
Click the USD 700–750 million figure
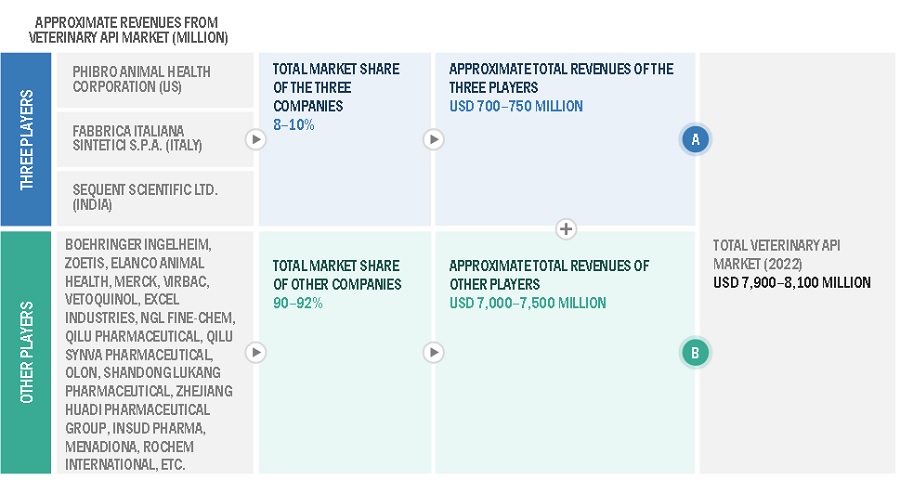point(516,106)
